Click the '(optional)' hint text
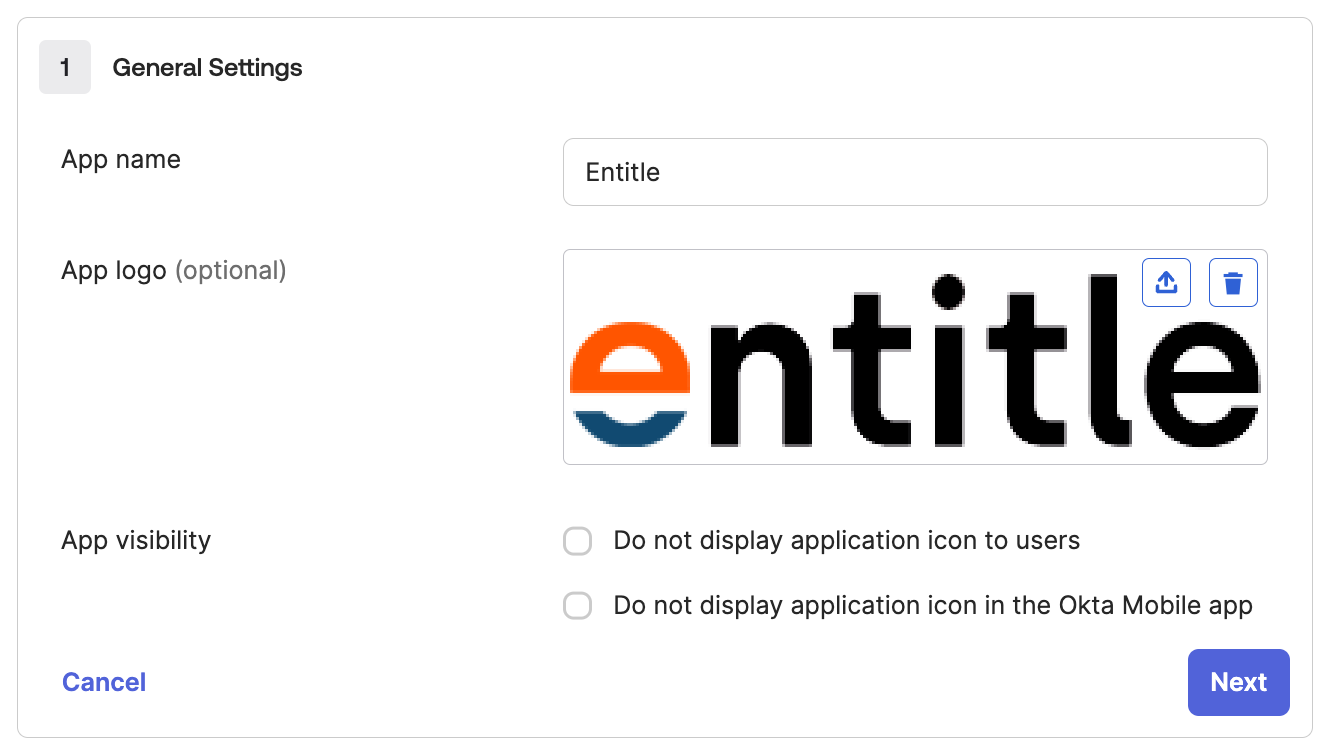 (231, 271)
